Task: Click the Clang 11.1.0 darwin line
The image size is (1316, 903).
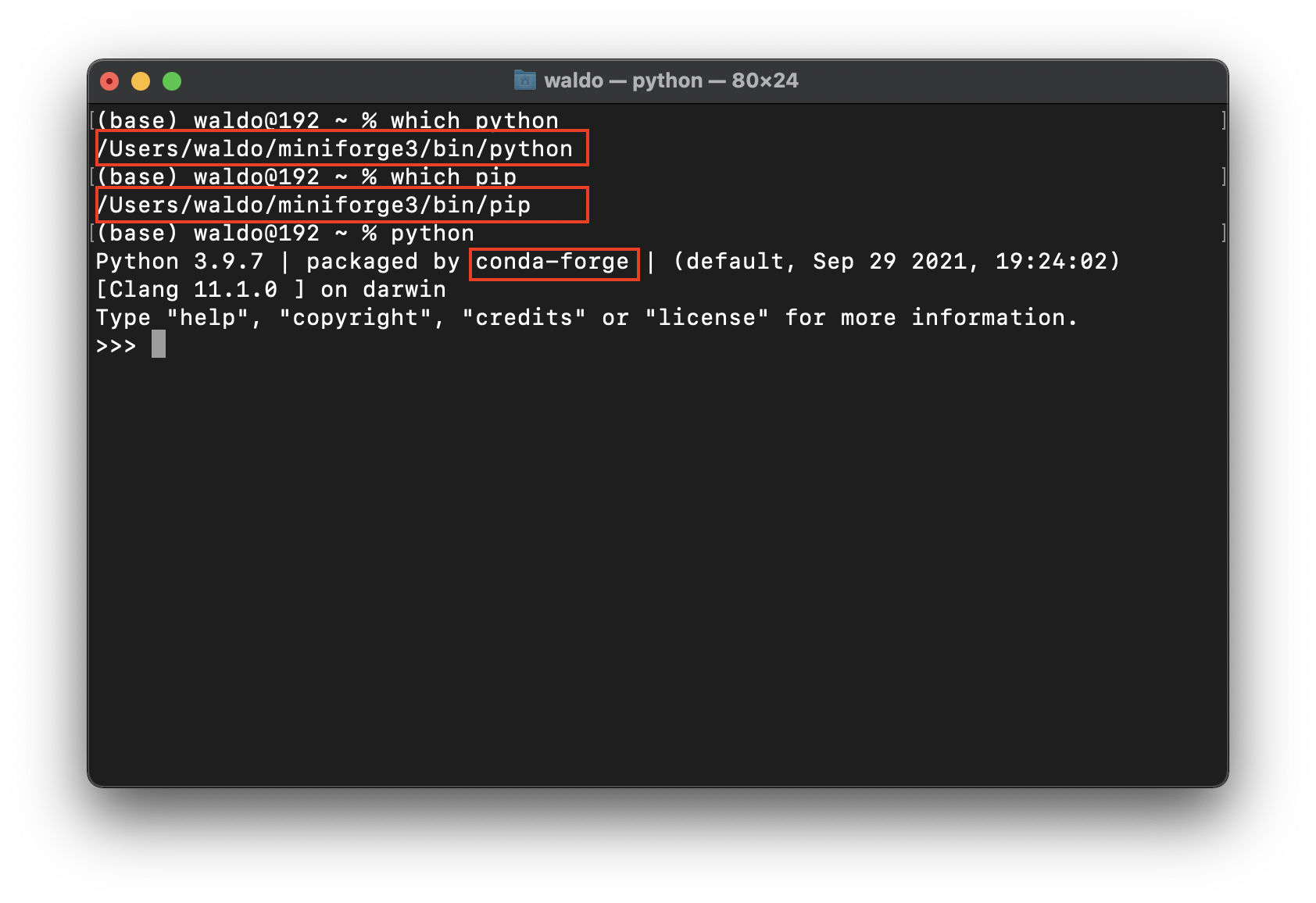Action: [x=270, y=289]
